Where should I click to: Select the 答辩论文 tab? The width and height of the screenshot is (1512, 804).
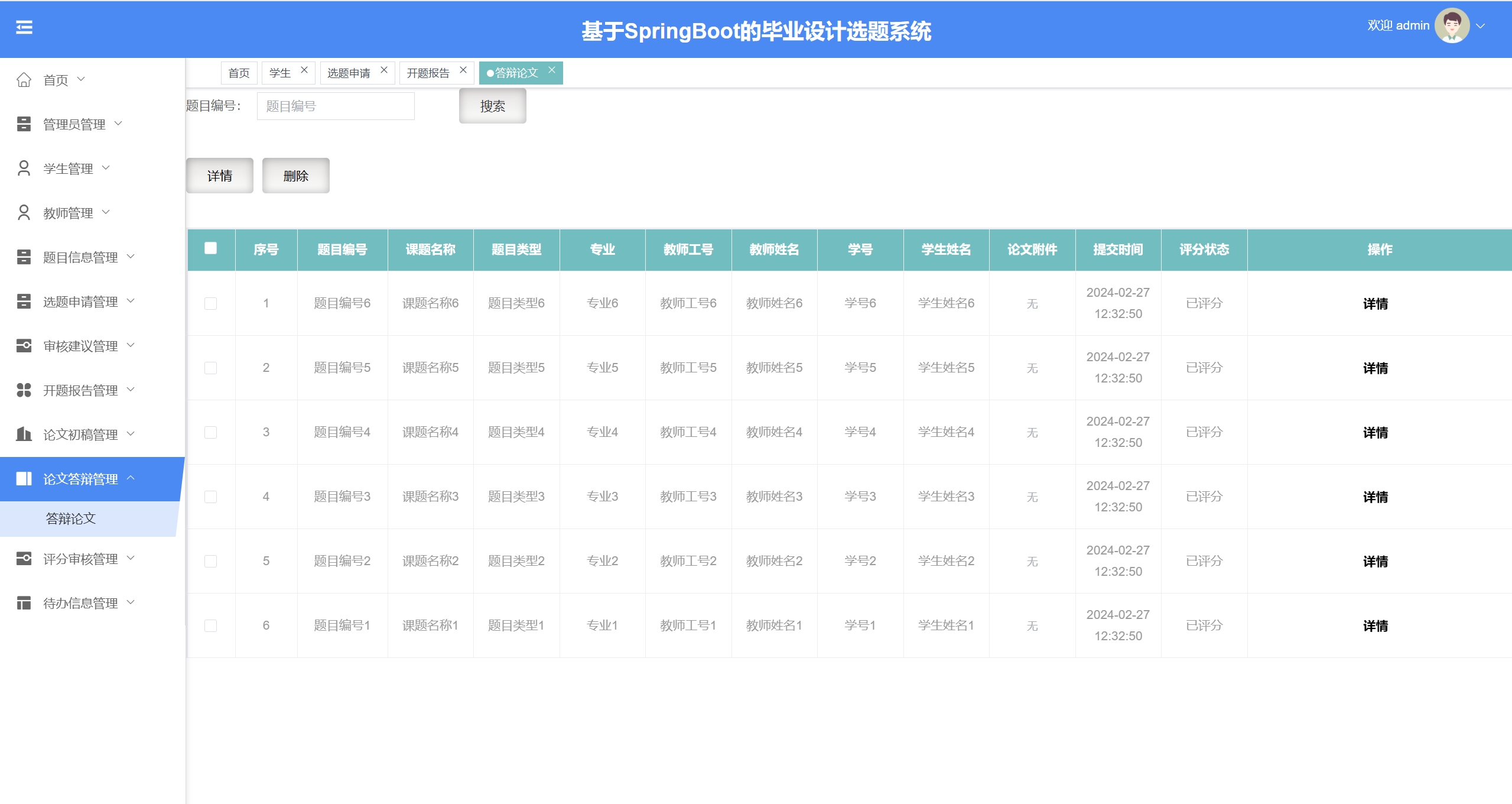pyautogui.click(x=516, y=73)
